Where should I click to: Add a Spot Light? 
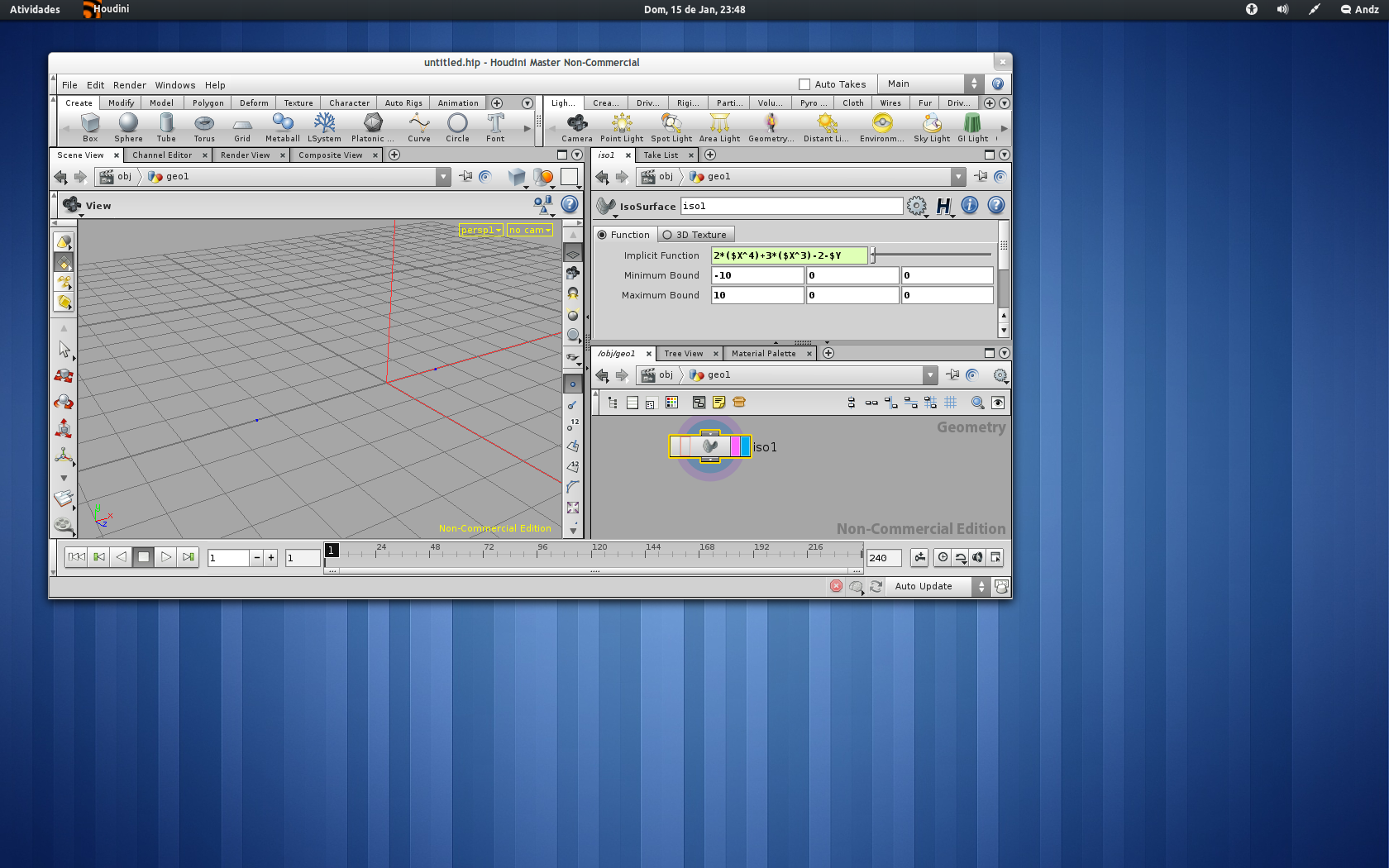pyautogui.click(x=671, y=127)
